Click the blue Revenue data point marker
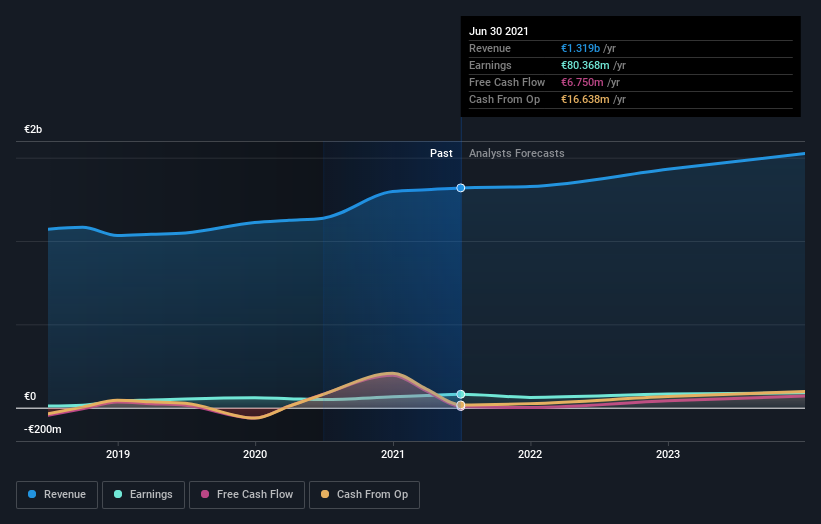The image size is (821, 524). [x=461, y=188]
